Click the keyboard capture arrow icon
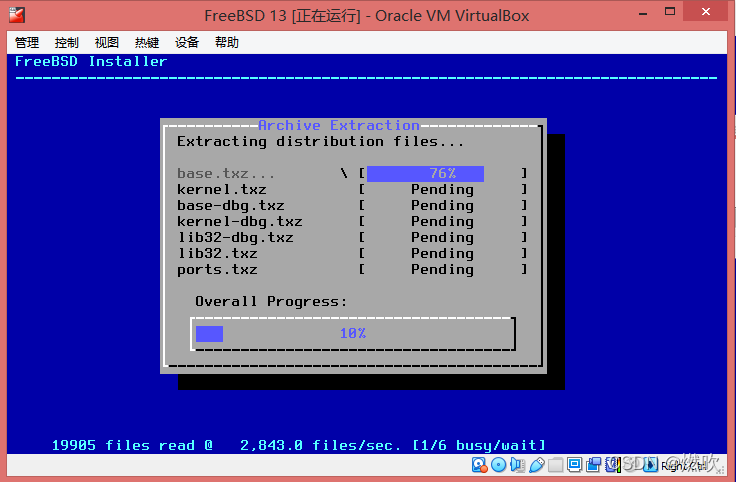The width and height of the screenshot is (736, 482). pos(651,465)
